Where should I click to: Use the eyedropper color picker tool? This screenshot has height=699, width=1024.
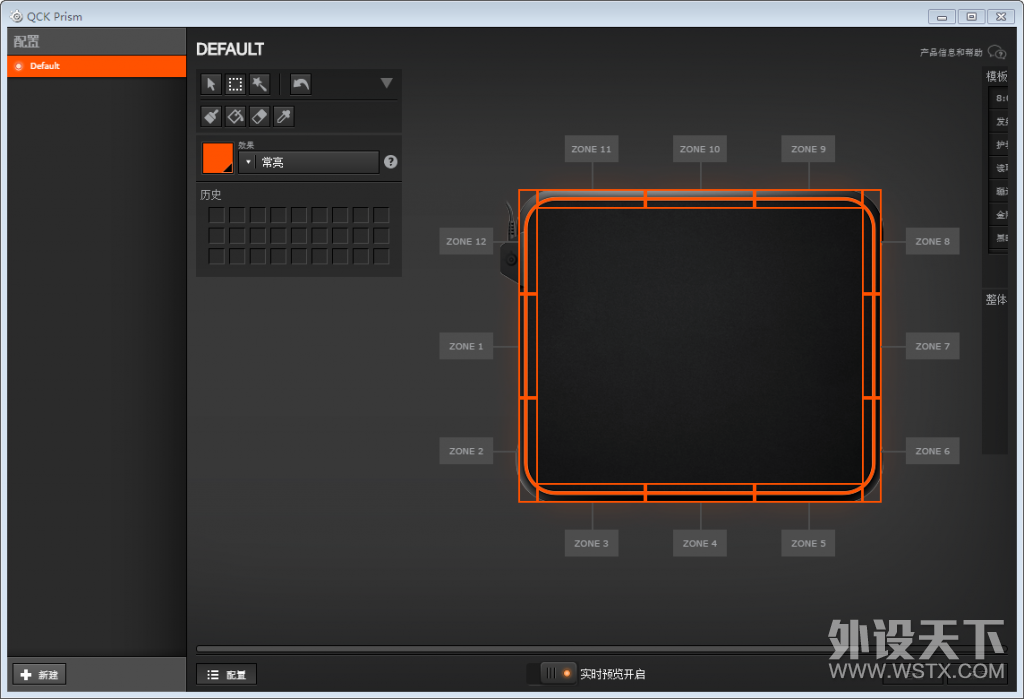(283, 116)
